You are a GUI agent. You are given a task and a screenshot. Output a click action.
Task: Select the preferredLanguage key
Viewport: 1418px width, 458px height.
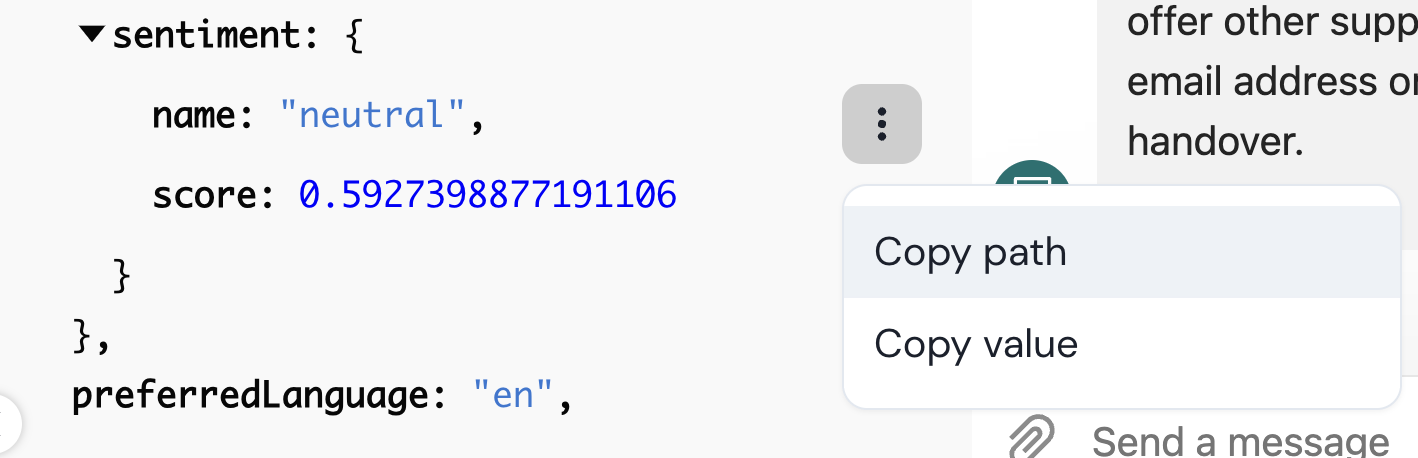(x=250, y=397)
